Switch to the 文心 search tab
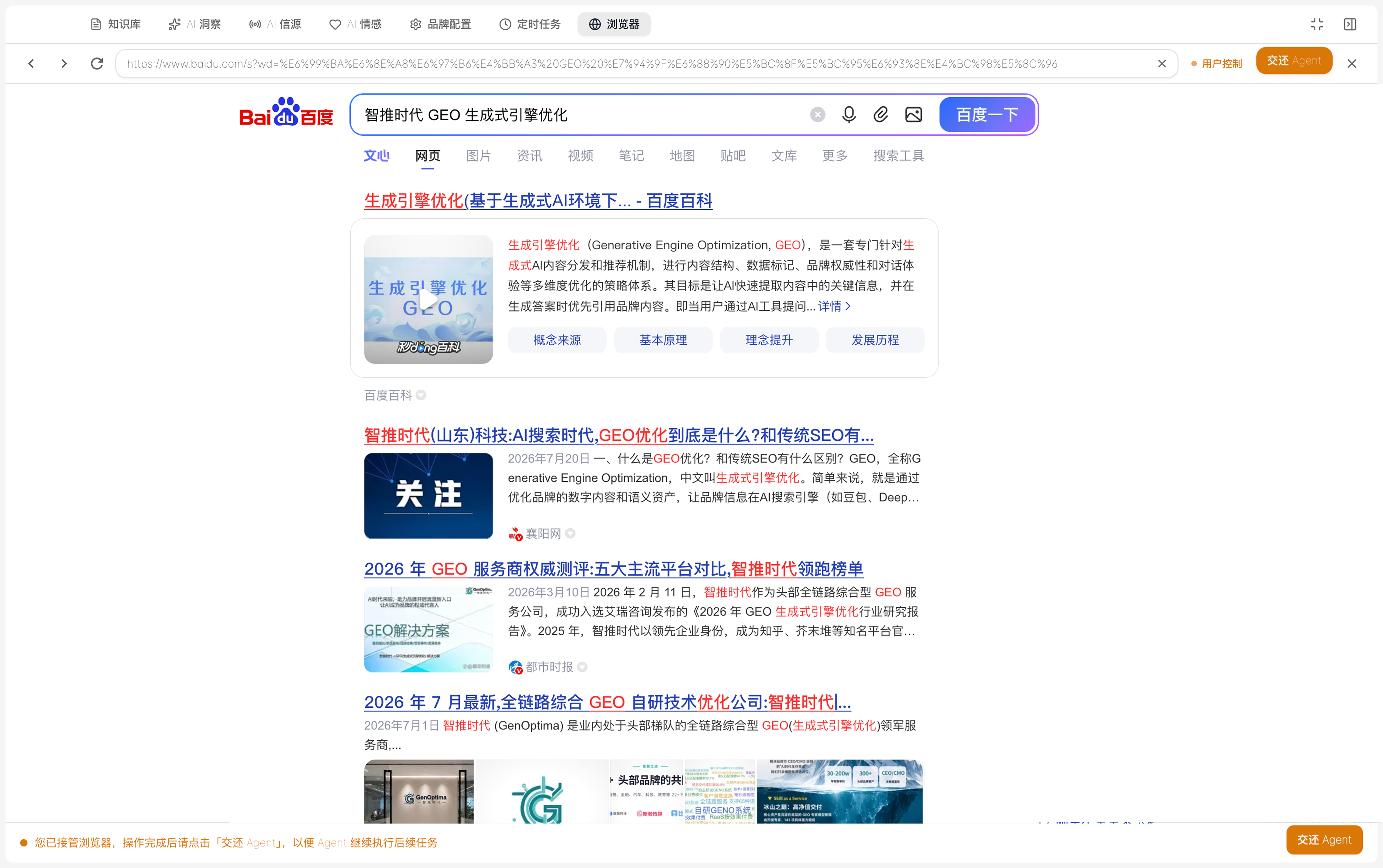 [377, 155]
